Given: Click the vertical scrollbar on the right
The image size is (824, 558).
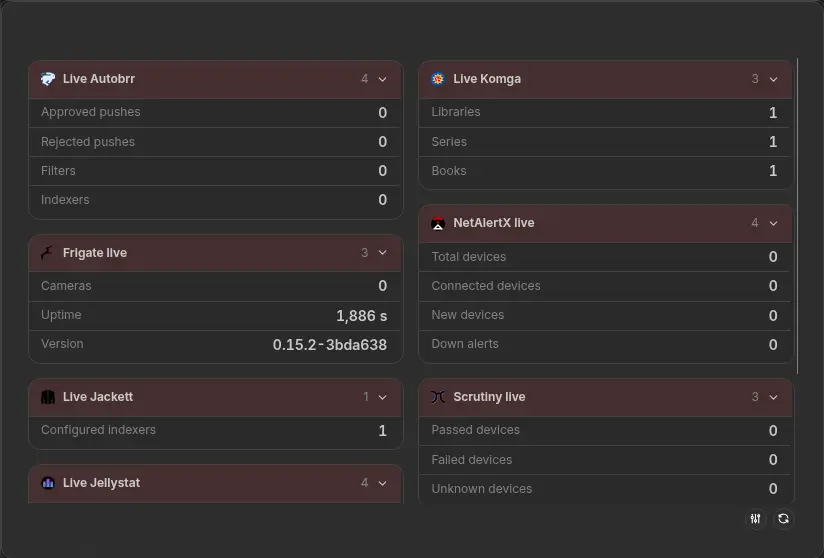Looking at the screenshot, I should click(x=797, y=215).
